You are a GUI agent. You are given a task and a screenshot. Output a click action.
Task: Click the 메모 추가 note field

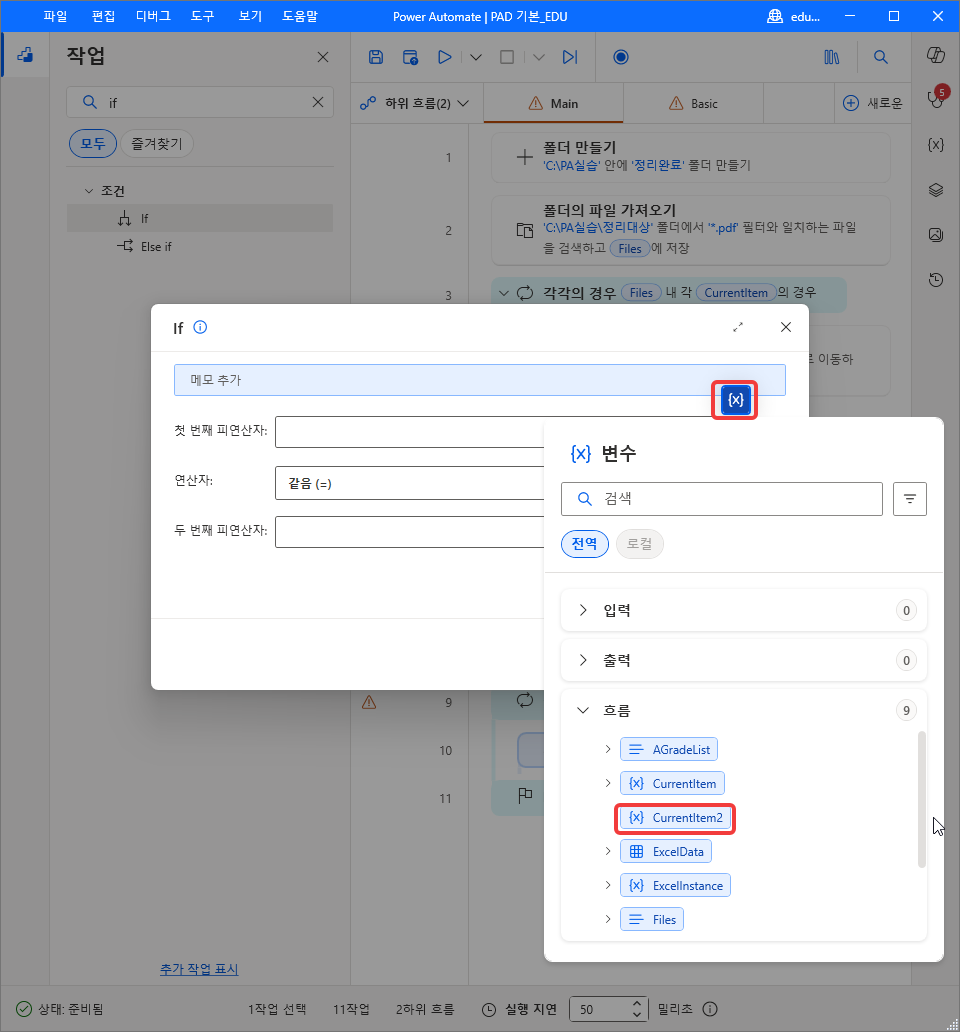(x=480, y=380)
